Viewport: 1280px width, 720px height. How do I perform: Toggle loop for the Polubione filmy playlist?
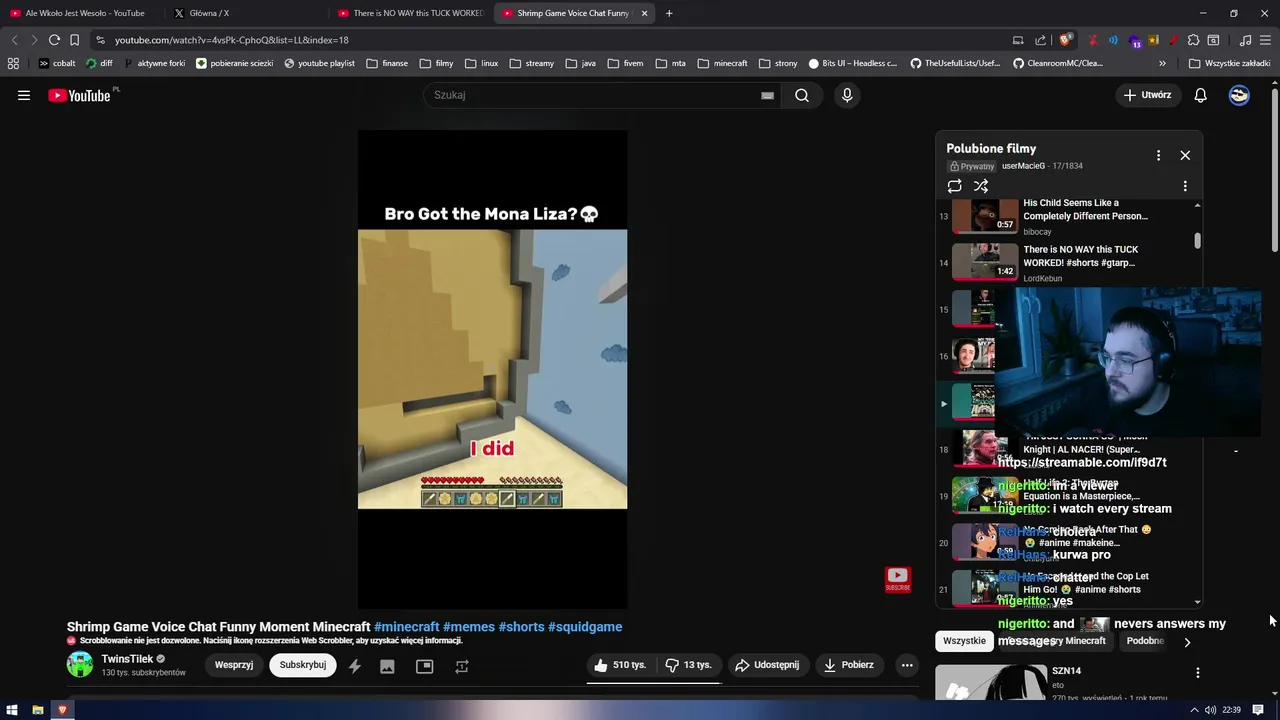click(x=955, y=186)
